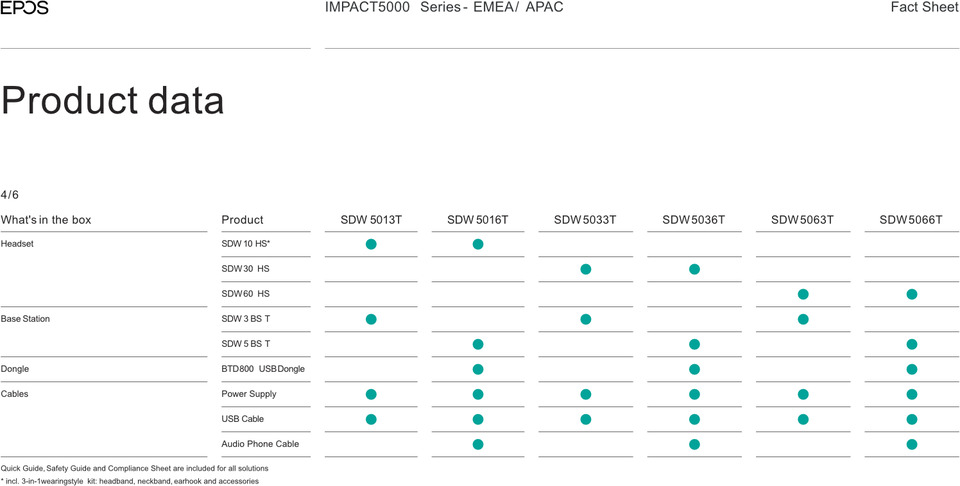Select the SDW 5063T column header

[x=802, y=220]
